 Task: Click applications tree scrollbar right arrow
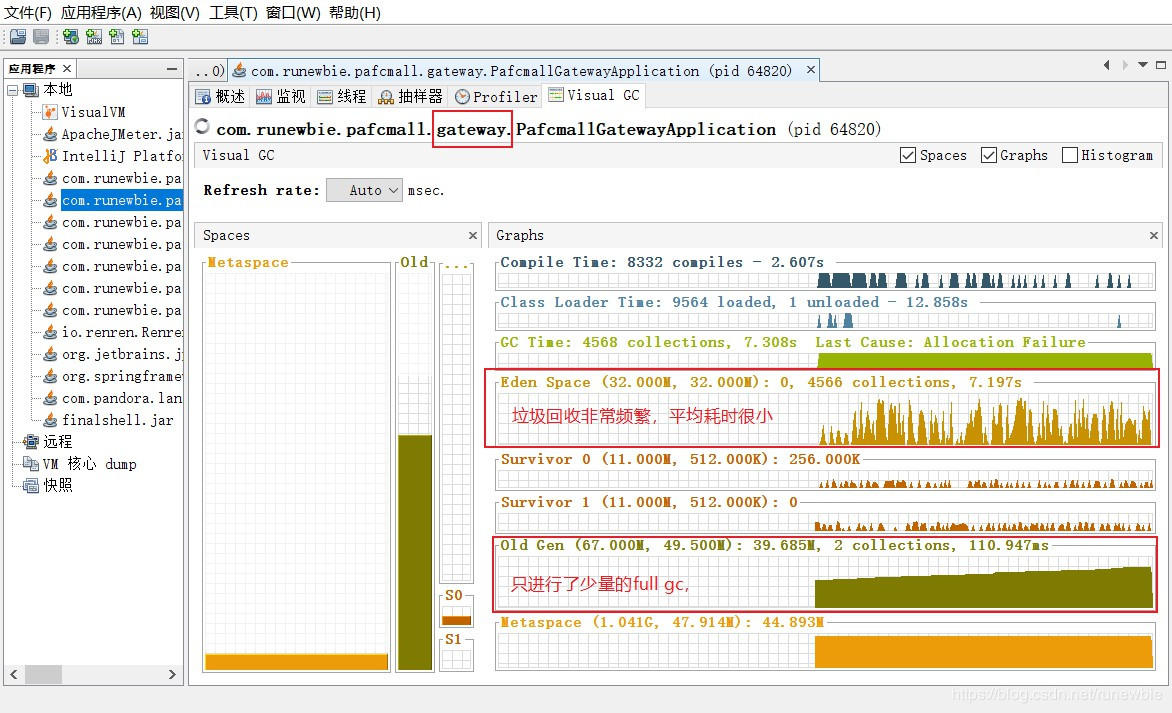pos(172,674)
